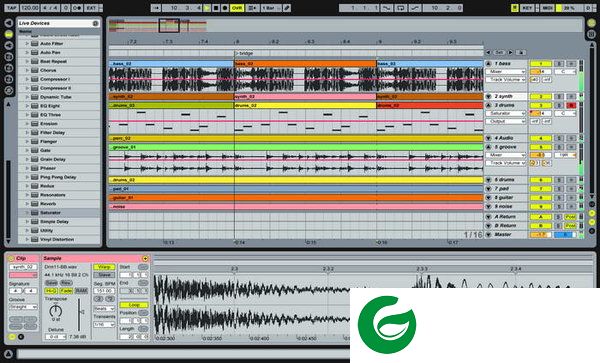Toggle the metronome button beside the time signature
The width and height of the screenshot is (600, 363).
(x=77, y=8)
